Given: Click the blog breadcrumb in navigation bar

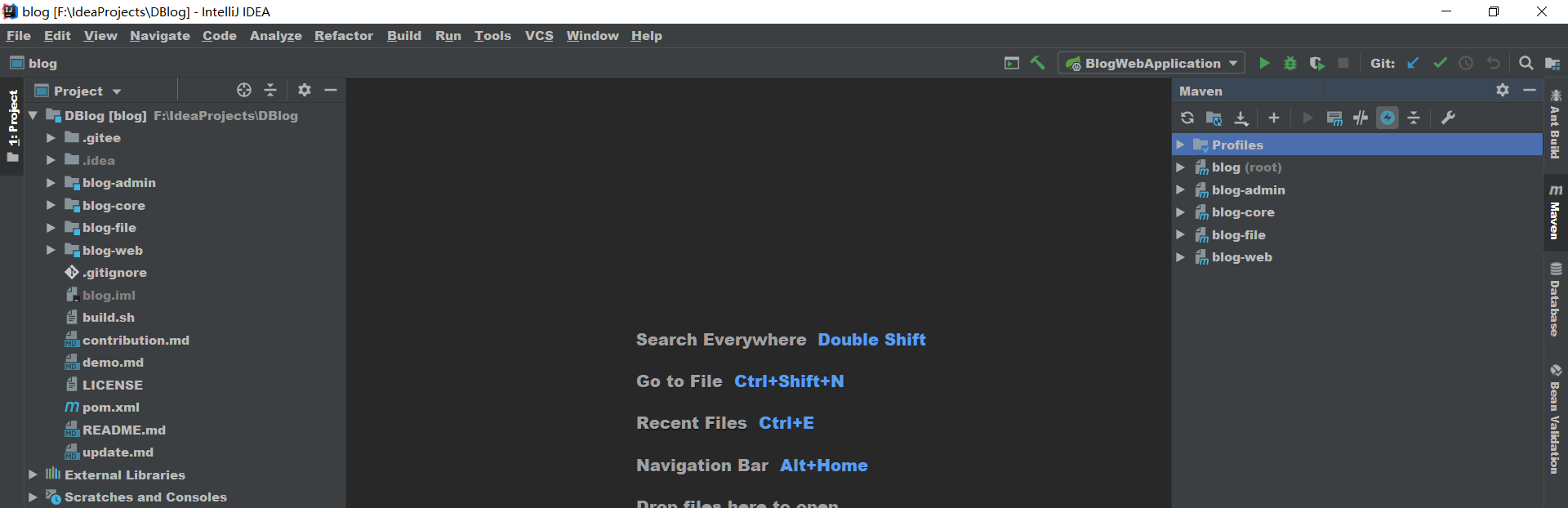Looking at the screenshot, I should tap(33, 63).
